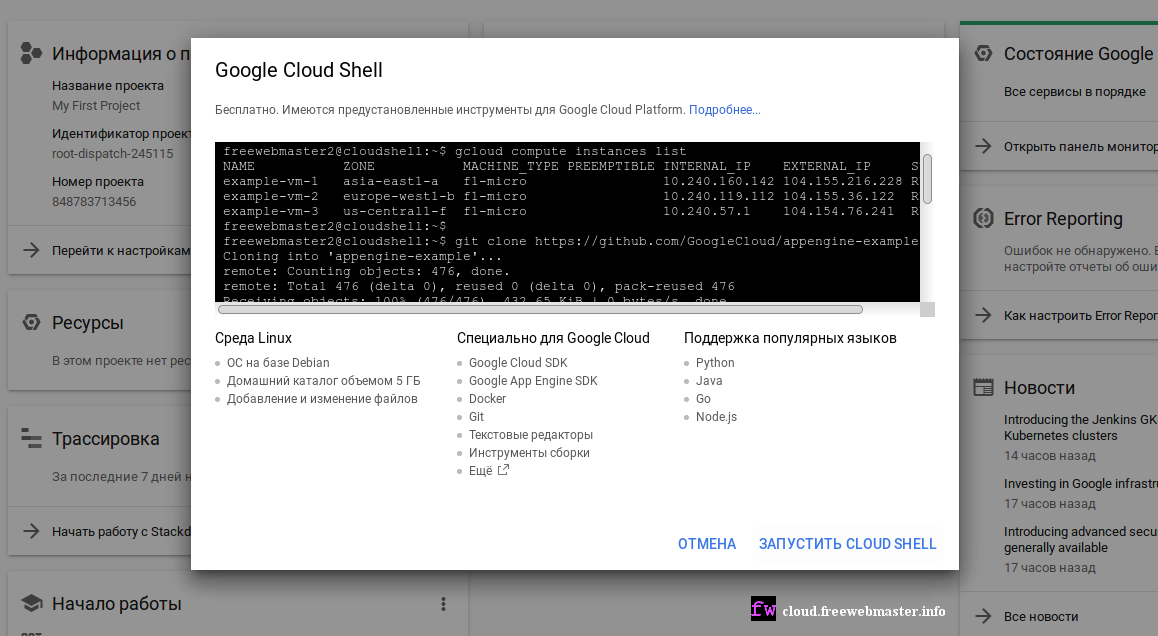Open the Начать работу с Stackdriver link
1158x636 pixels.
coord(121,531)
